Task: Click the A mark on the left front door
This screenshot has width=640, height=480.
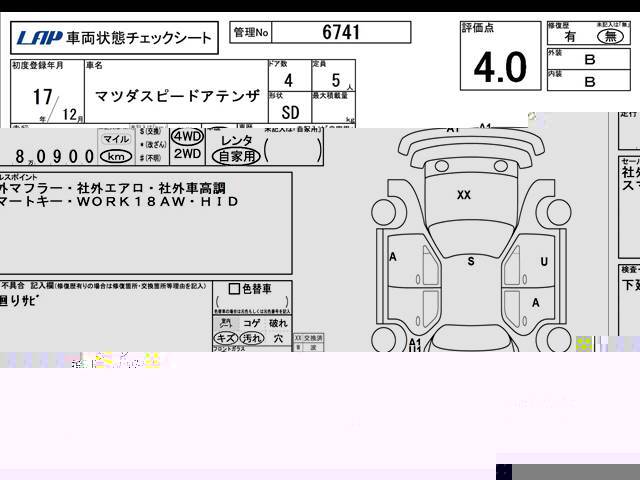Action: point(393,257)
